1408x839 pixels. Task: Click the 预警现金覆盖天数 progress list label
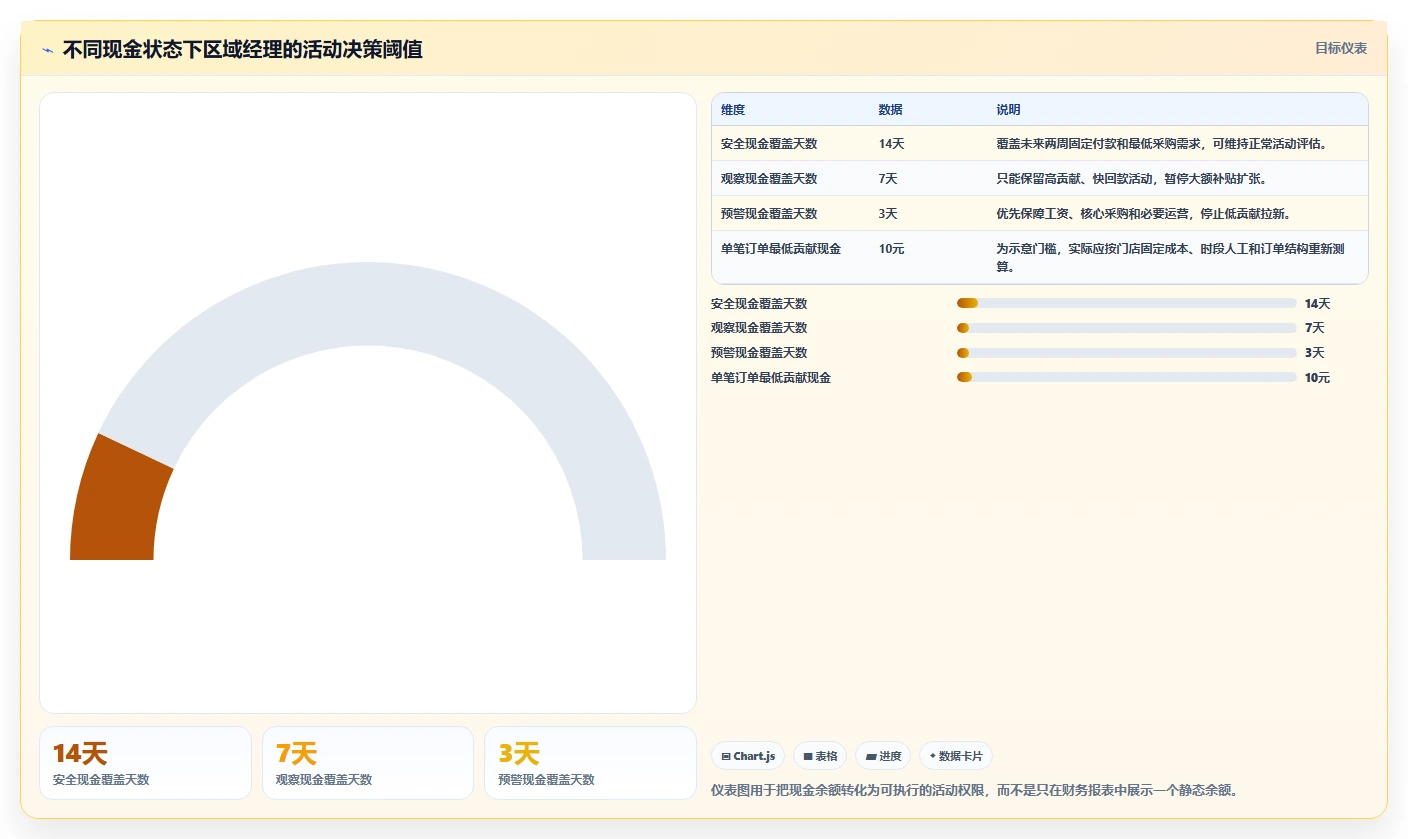pyautogui.click(x=759, y=353)
